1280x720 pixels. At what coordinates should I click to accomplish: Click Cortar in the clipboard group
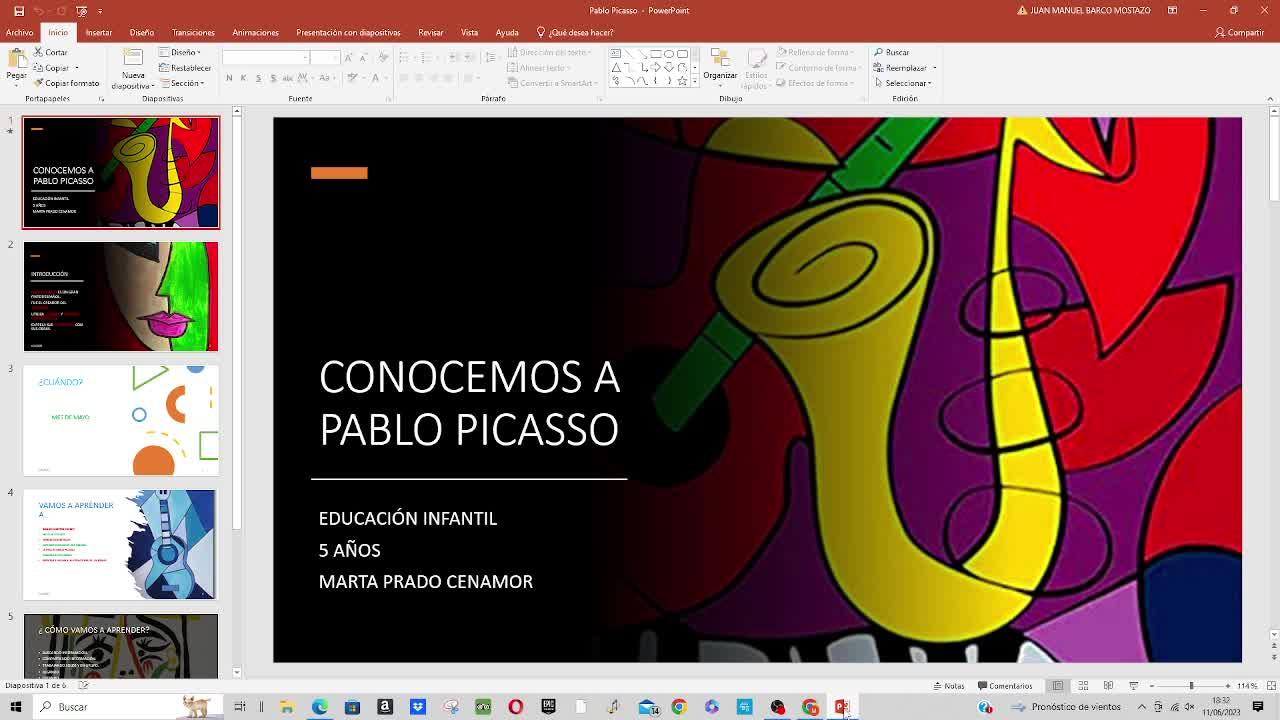51,52
